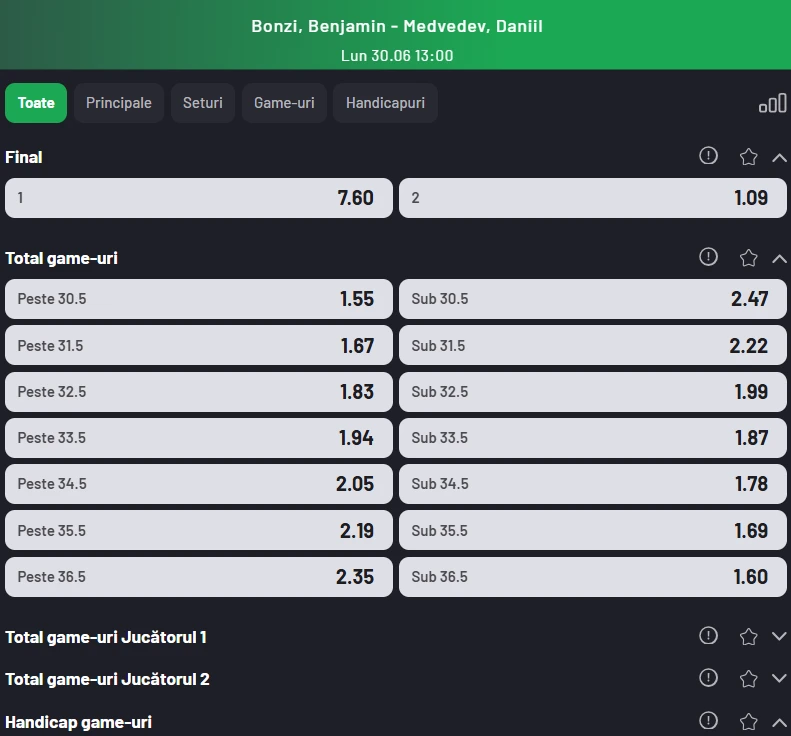The image size is (791, 736).
Task: Switch to the Seturi tab
Action: coord(203,103)
